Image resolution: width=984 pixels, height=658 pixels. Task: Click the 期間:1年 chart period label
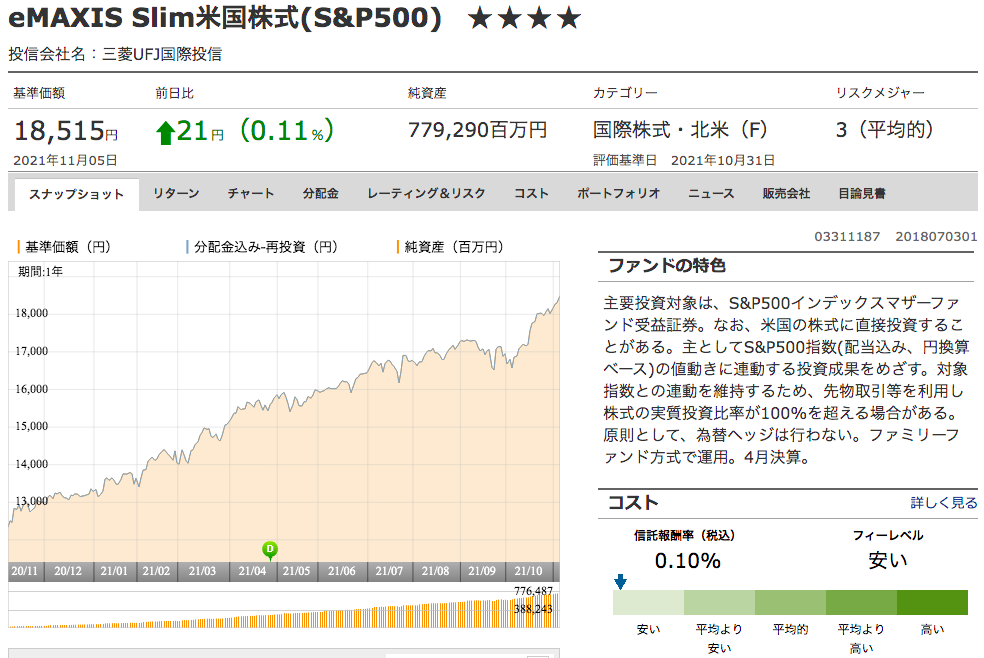pos(41,272)
